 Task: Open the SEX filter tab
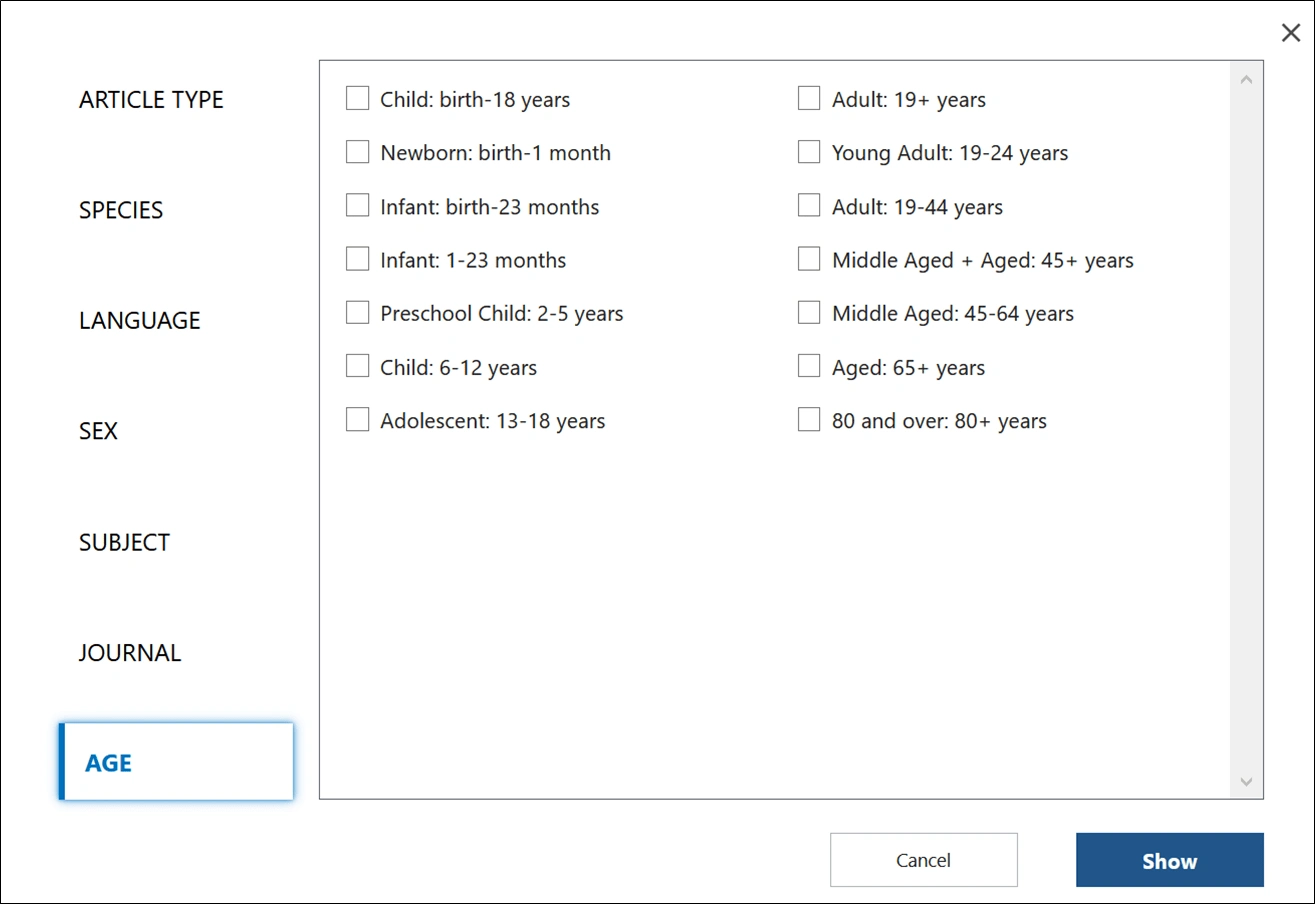[x=98, y=431]
